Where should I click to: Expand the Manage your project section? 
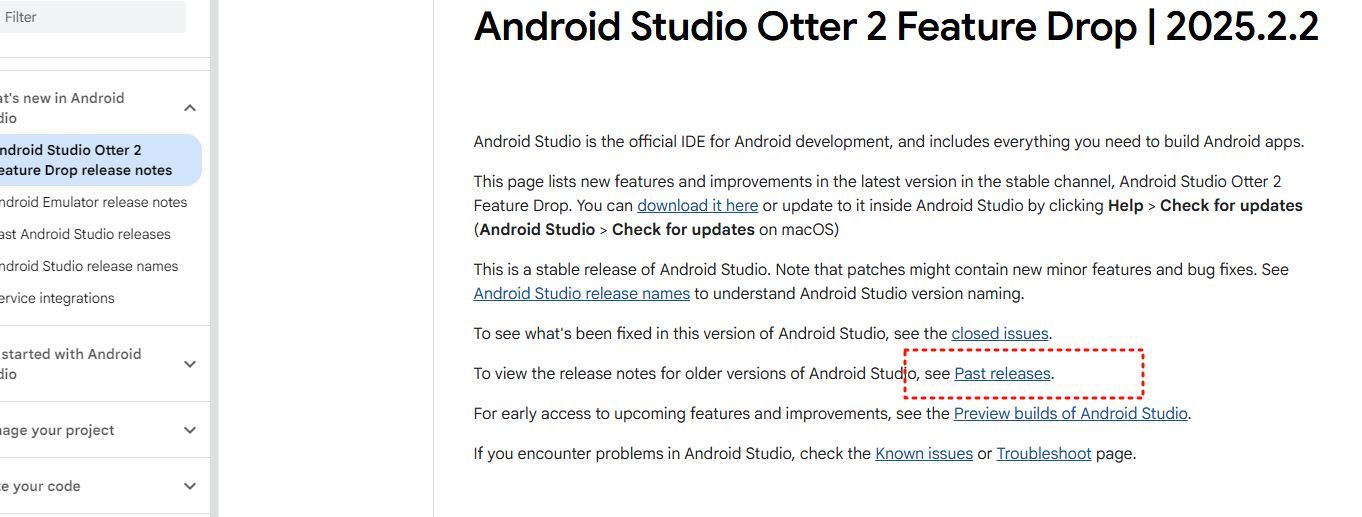(x=190, y=430)
